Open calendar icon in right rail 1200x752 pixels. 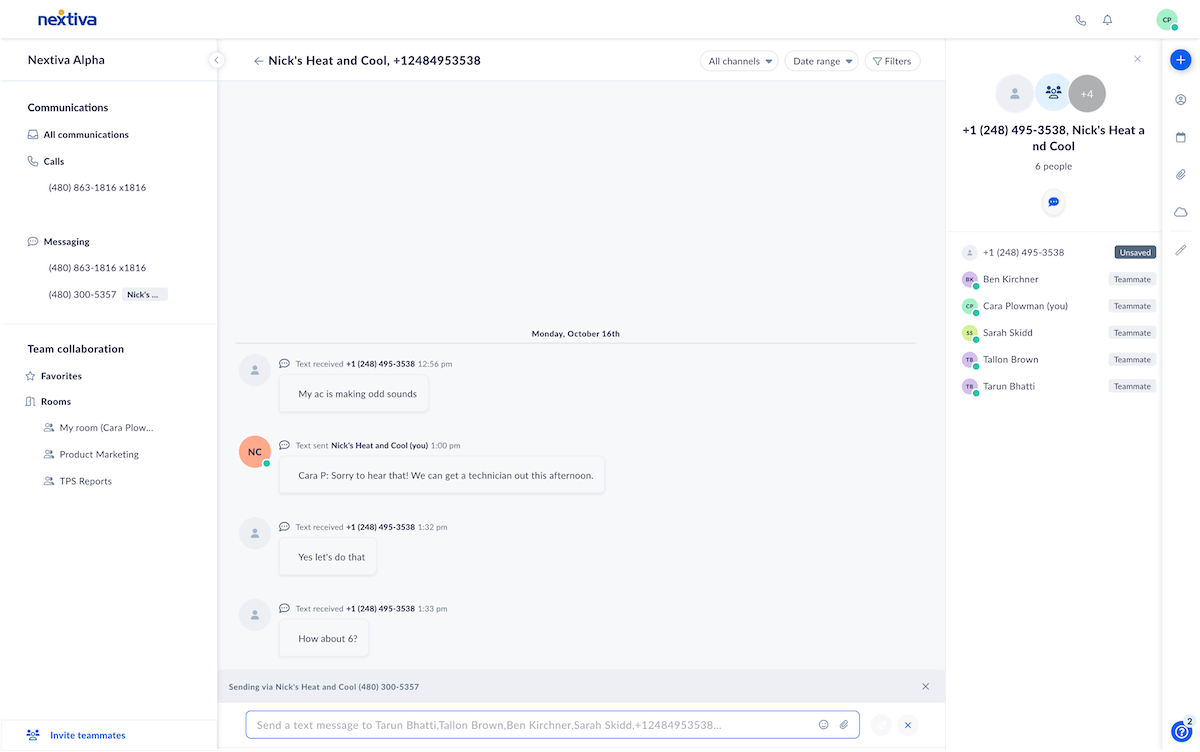tap(1181, 137)
